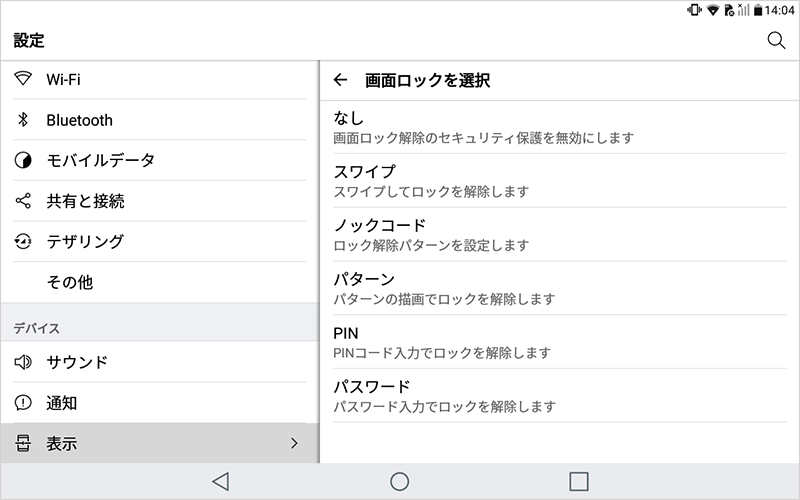Tap the Bluetooth symbol icon
800x500 pixels.
pos(23,119)
